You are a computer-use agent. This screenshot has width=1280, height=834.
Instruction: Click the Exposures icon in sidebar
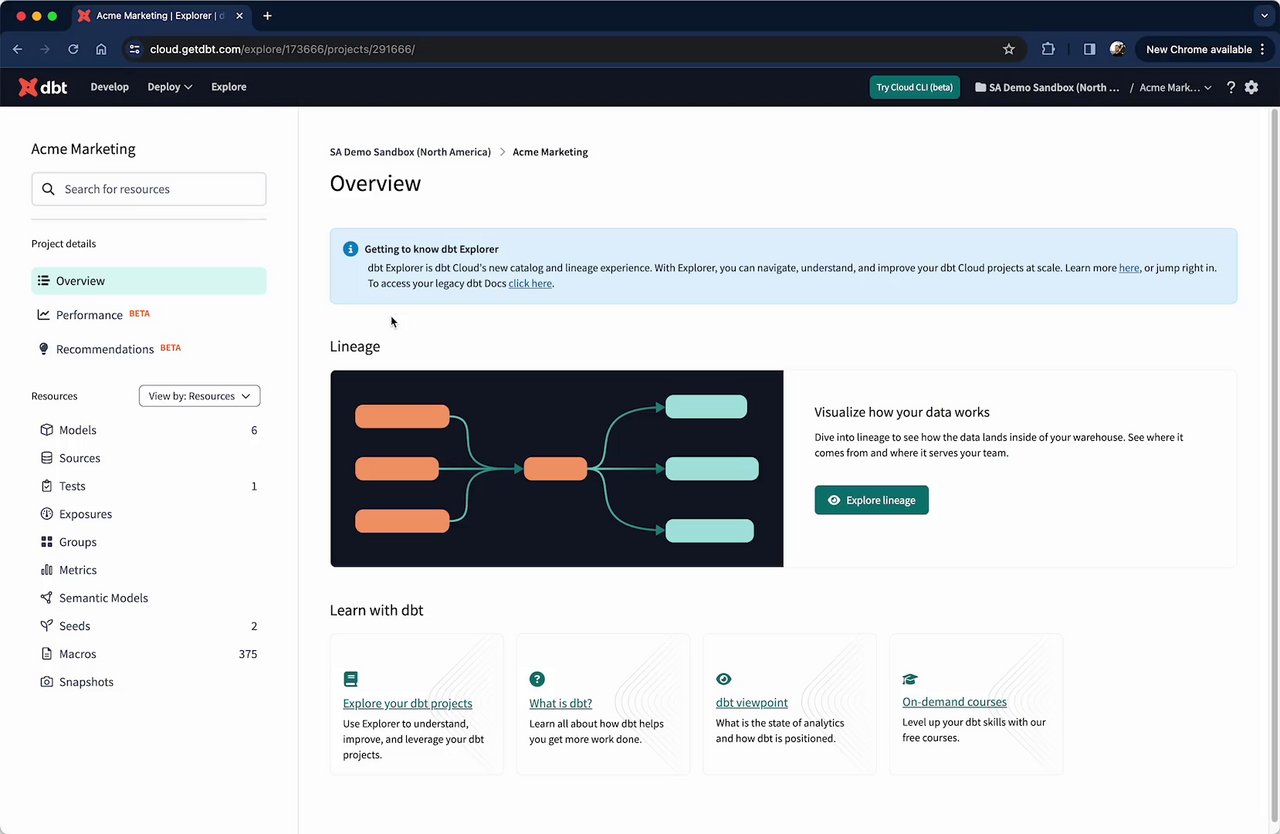click(46, 514)
